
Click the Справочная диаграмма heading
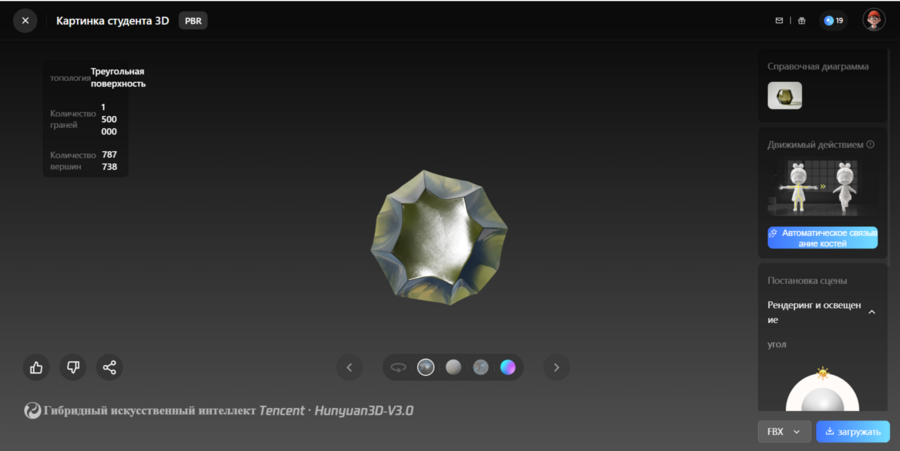pos(818,67)
